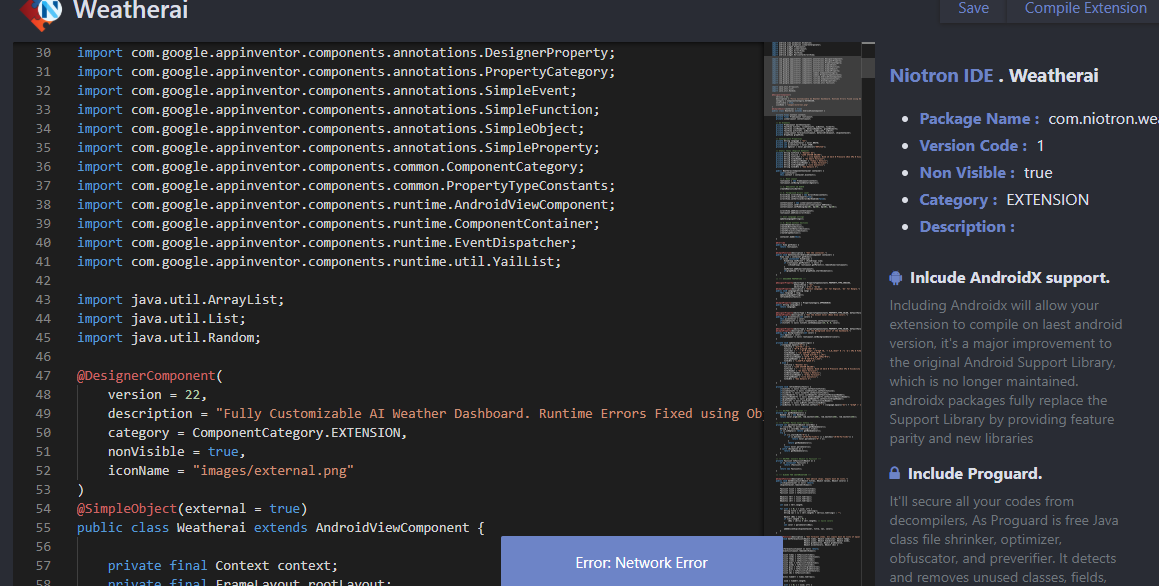Click the Weatherai project title in header
1159x586 pixels.
coord(130,12)
